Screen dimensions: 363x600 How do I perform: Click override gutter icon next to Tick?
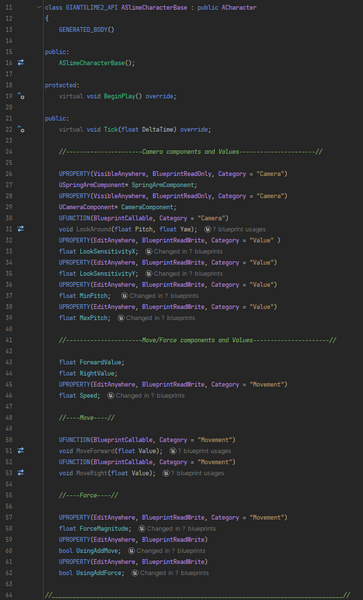click(21, 129)
